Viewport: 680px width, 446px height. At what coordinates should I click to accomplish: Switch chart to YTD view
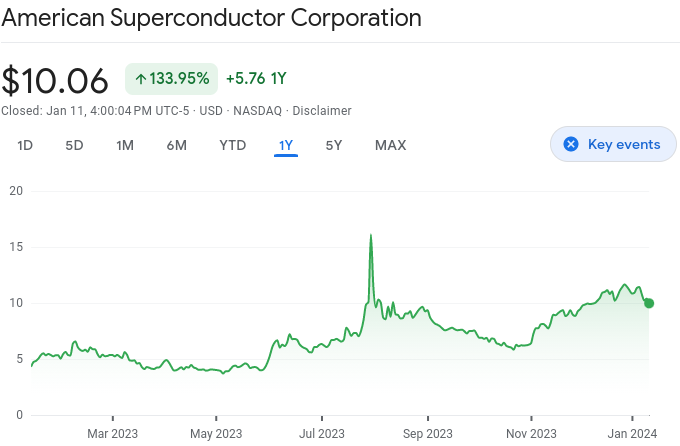tap(233, 145)
